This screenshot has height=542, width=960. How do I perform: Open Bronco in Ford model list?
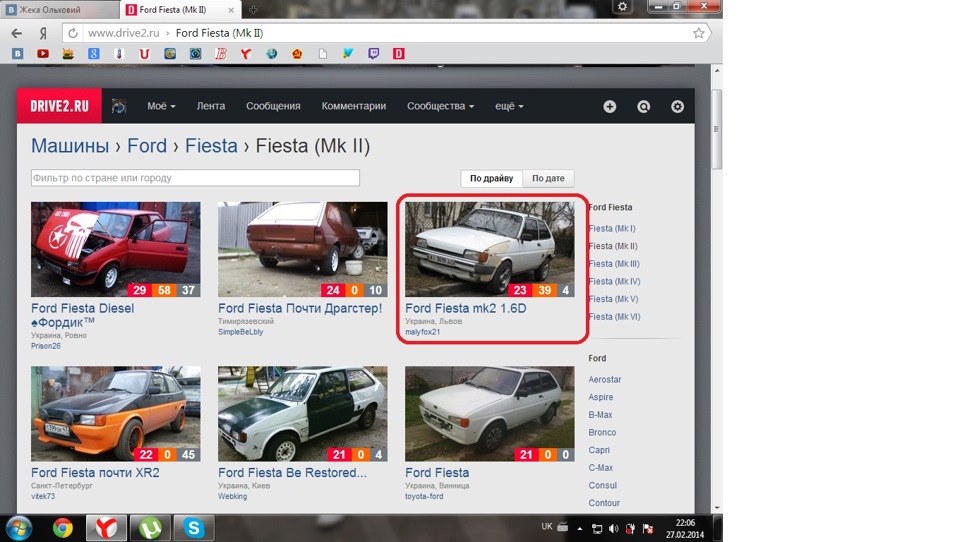(602, 432)
